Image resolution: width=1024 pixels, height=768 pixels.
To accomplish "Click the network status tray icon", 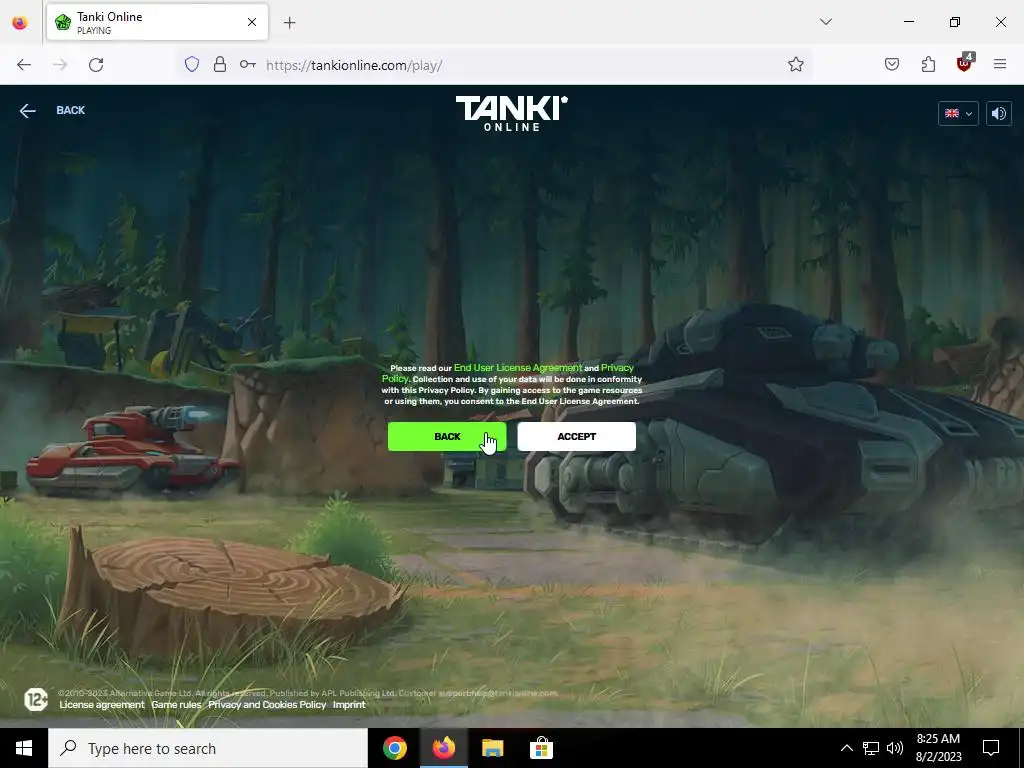I will 871,748.
